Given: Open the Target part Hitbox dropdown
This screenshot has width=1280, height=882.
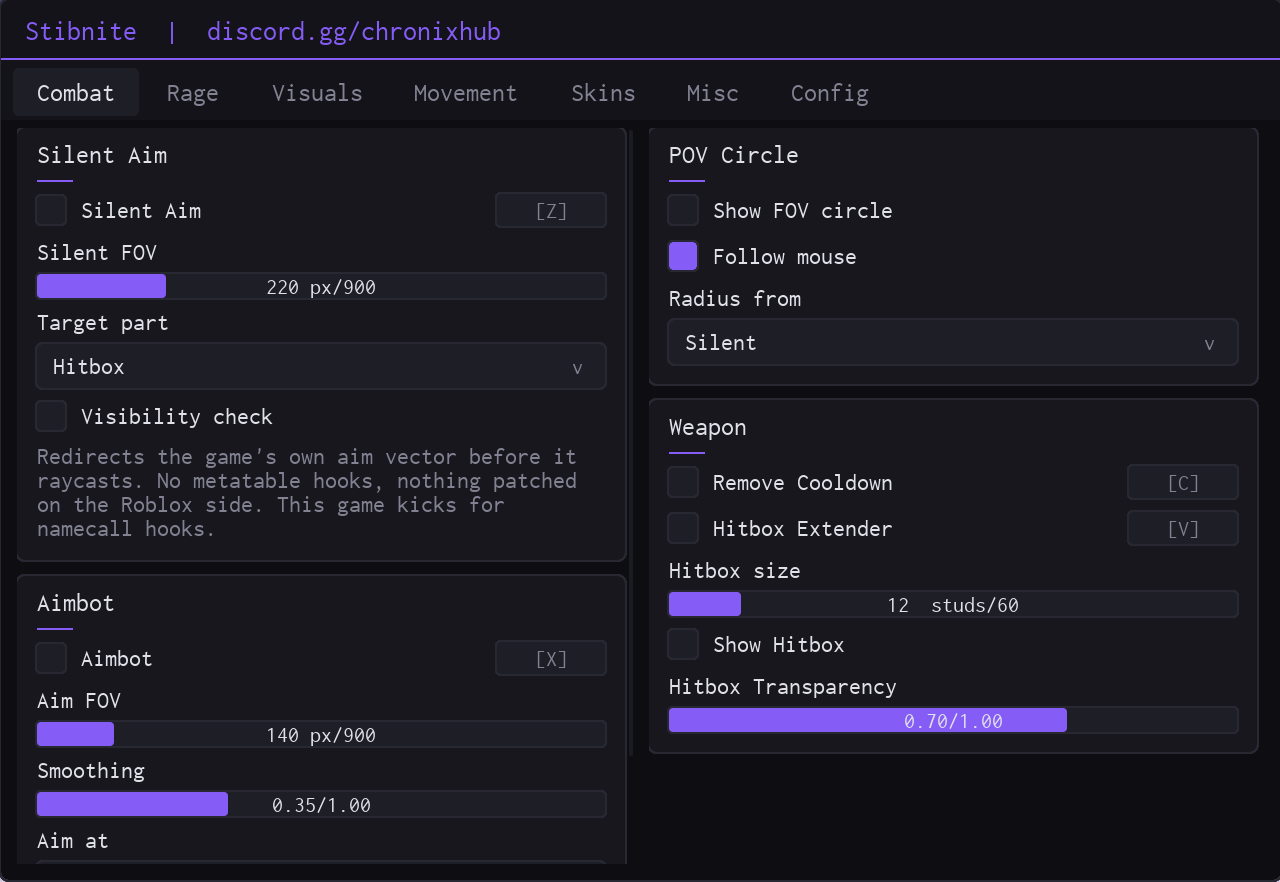Looking at the screenshot, I should click(x=321, y=367).
